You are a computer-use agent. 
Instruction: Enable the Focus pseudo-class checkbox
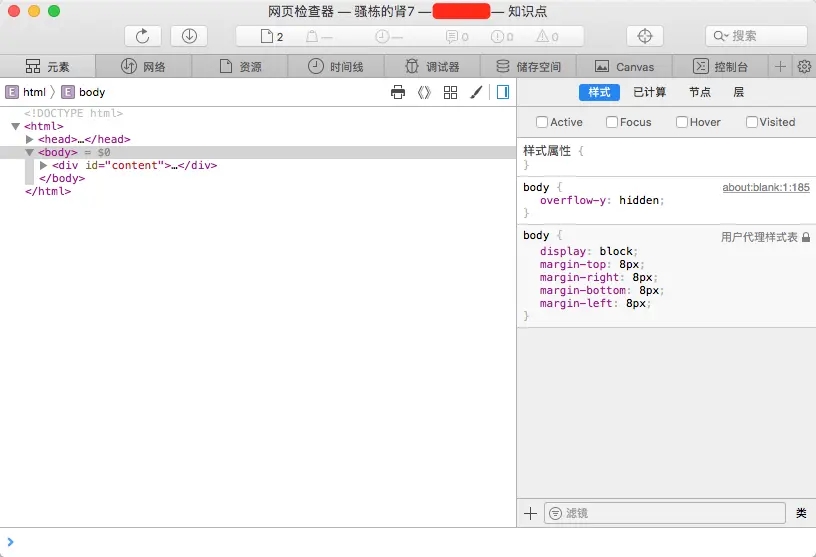611,122
